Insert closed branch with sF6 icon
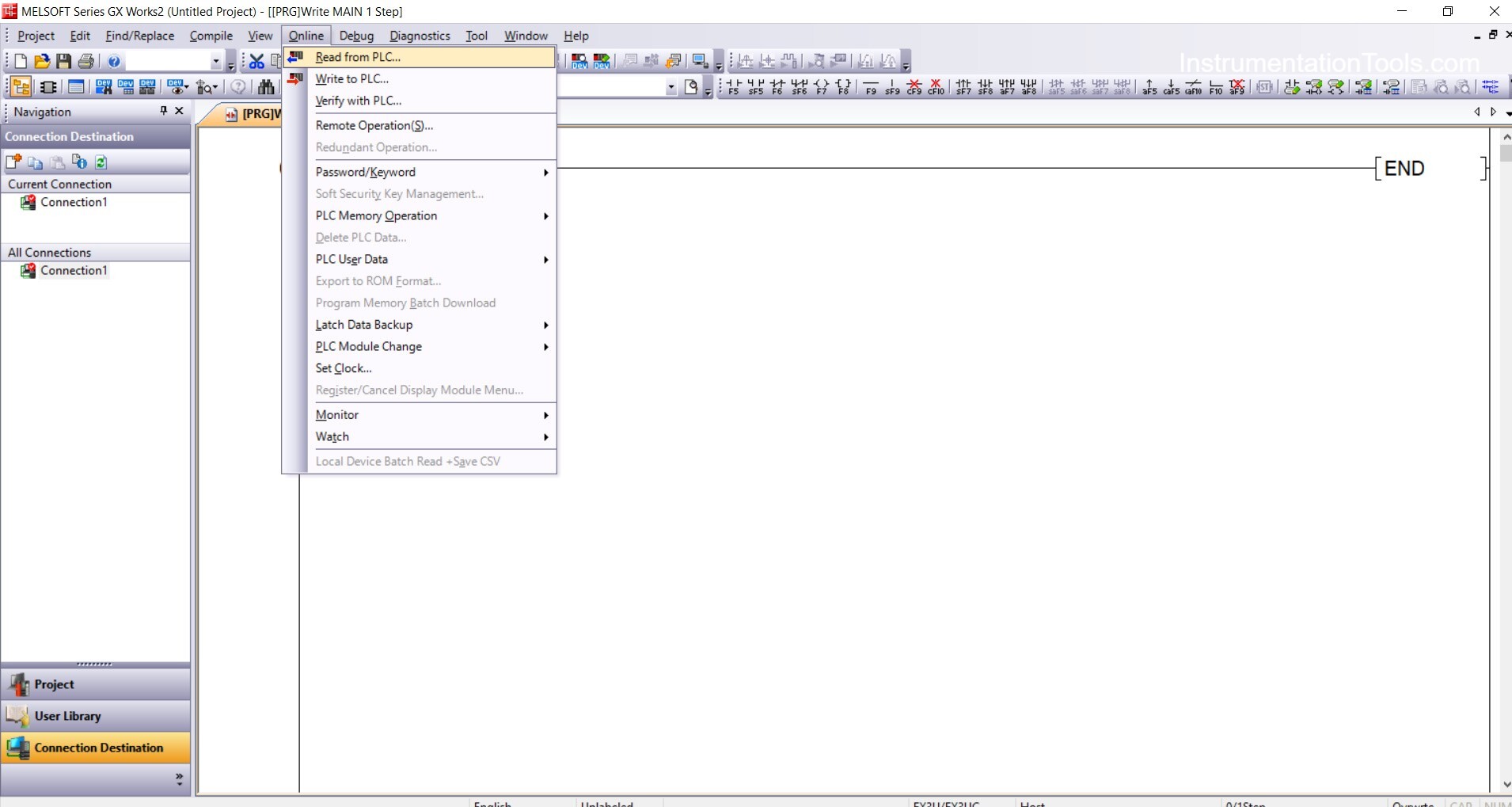The height and width of the screenshot is (807, 1512). [x=800, y=87]
